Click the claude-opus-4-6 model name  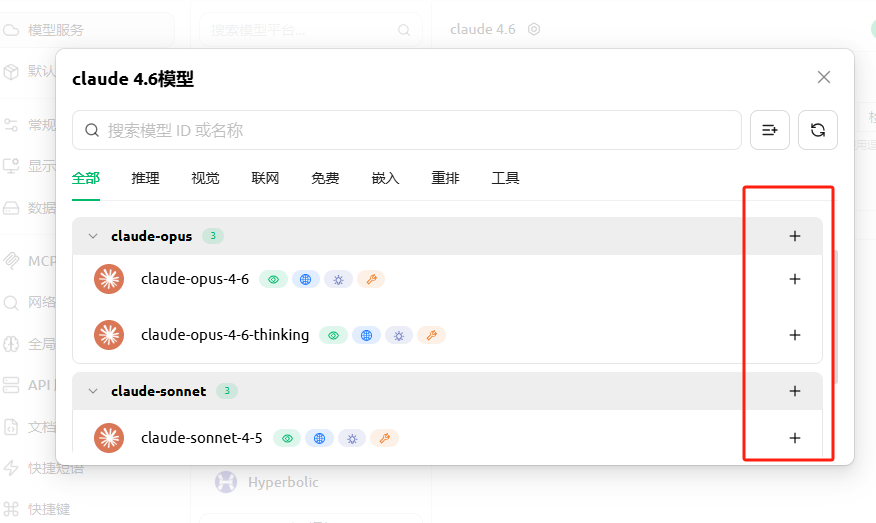pyautogui.click(x=195, y=279)
